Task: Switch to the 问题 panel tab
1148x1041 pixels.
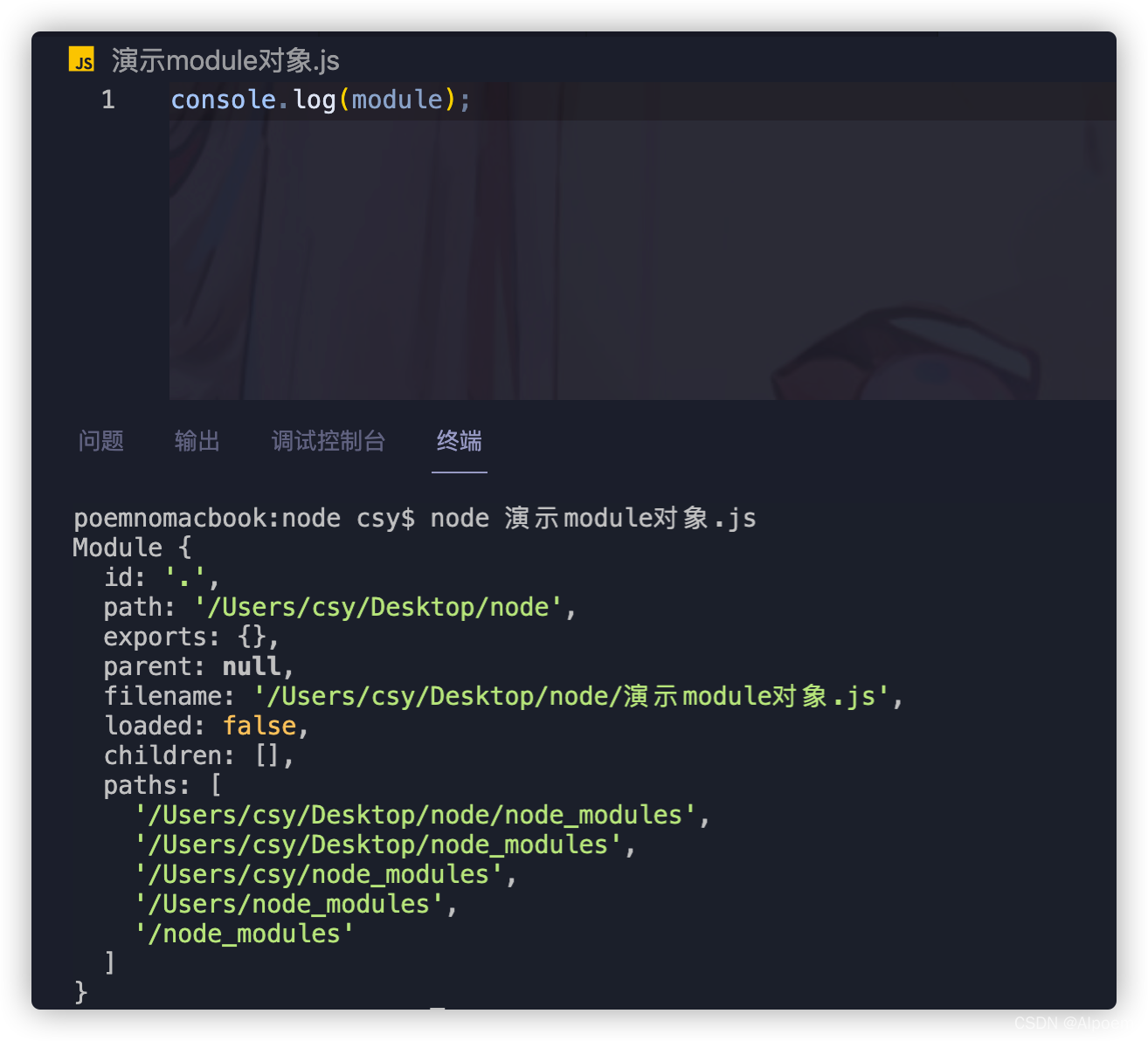Action: [101, 441]
